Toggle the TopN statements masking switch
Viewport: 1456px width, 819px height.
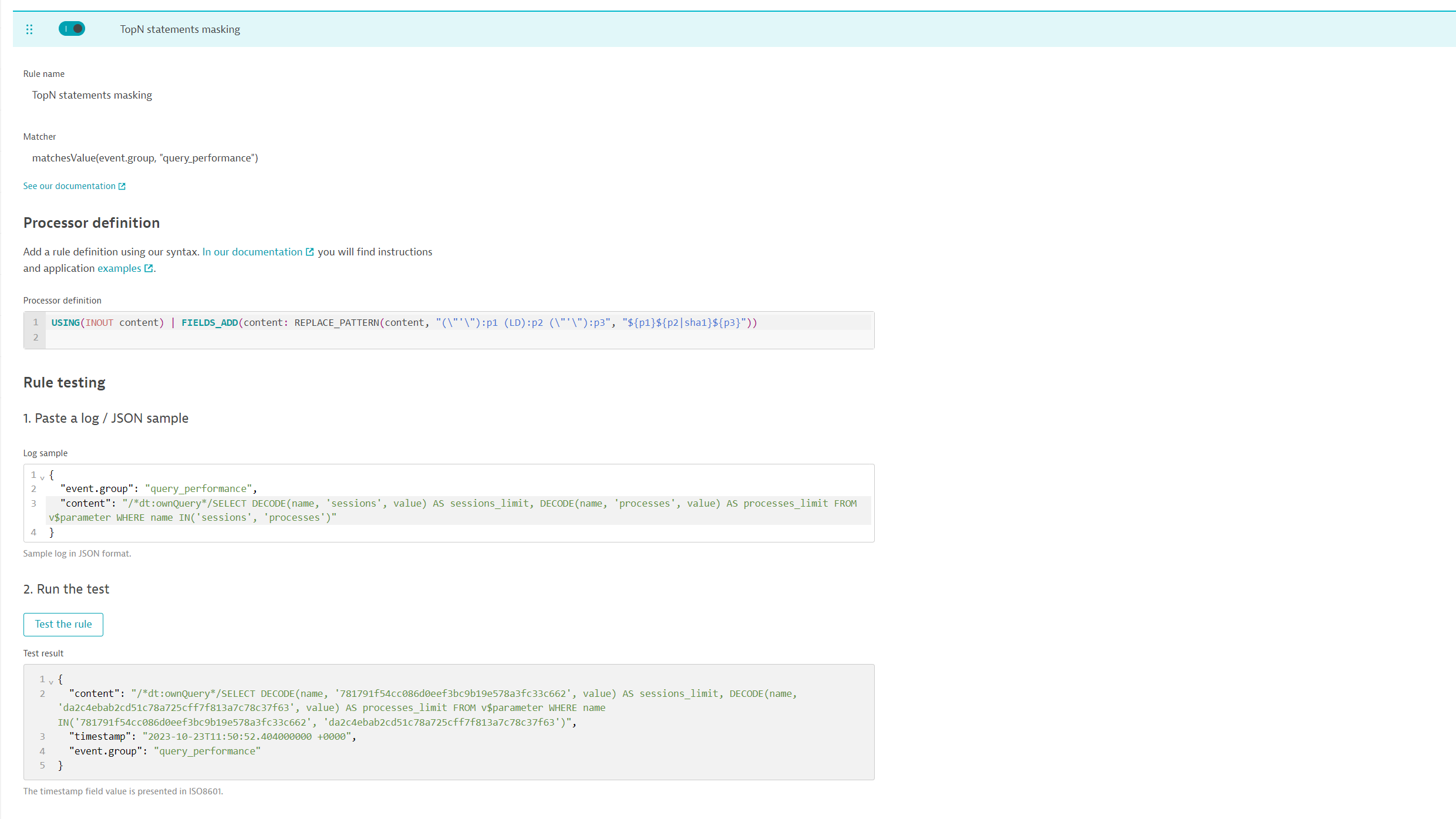coord(72,29)
